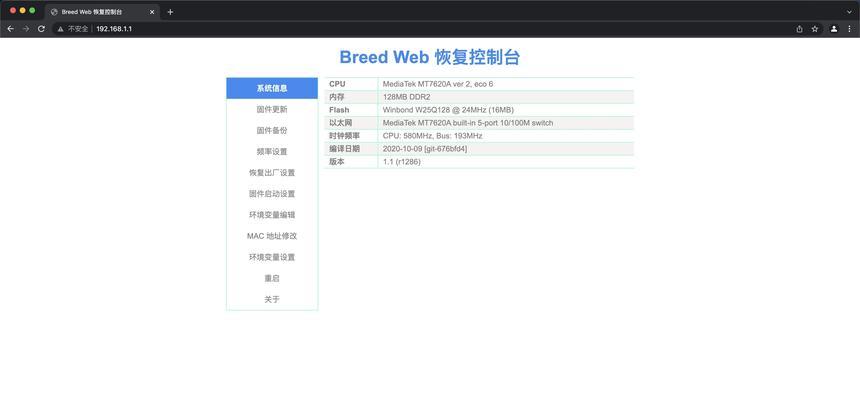Screen dimensions: 860x400
Task: Click the 128MB DDR2 value
Action: tap(406, 97)
